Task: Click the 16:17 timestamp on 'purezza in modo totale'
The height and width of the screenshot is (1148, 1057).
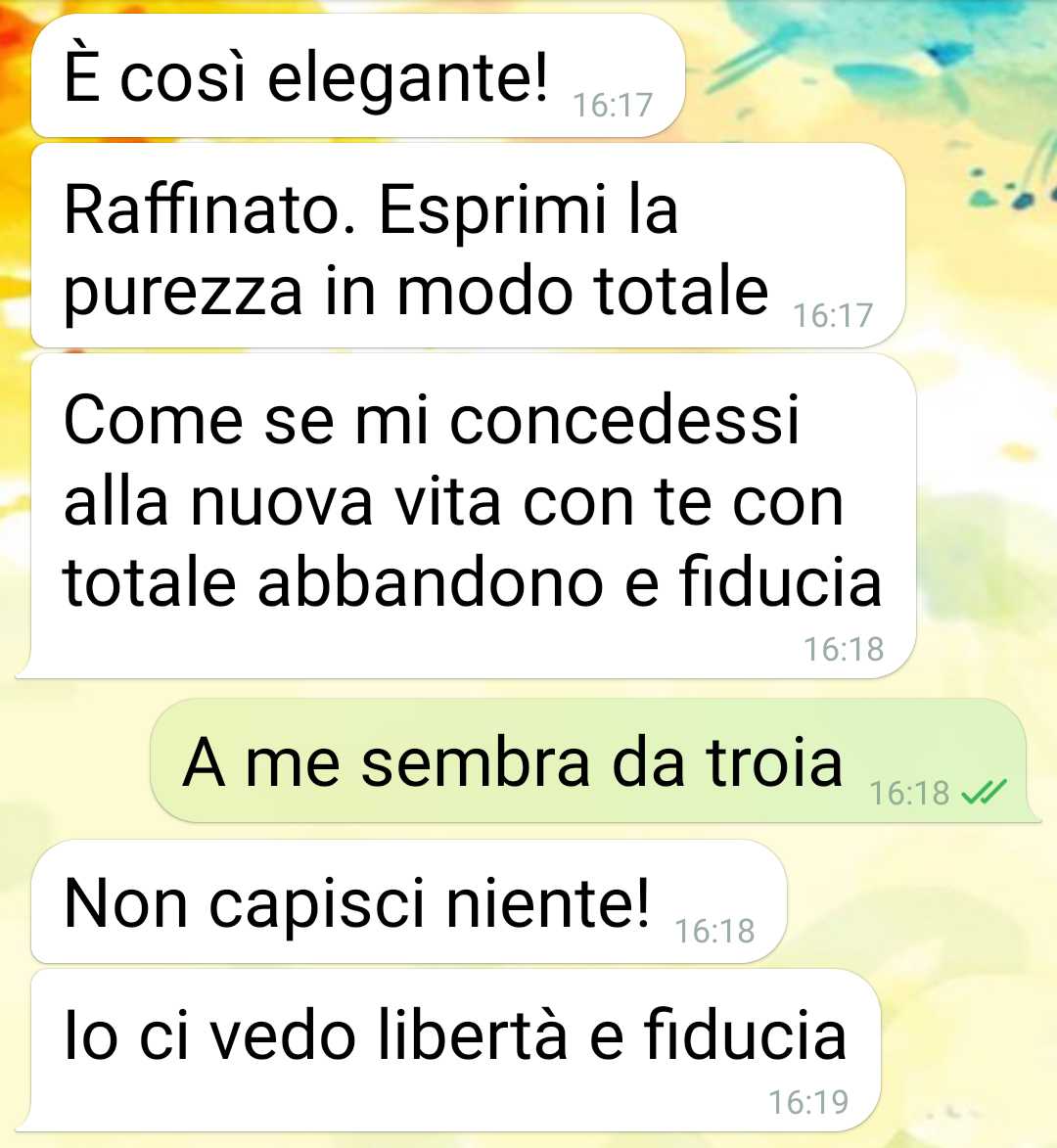Action: pyautogui.click(x=833, y=315)
